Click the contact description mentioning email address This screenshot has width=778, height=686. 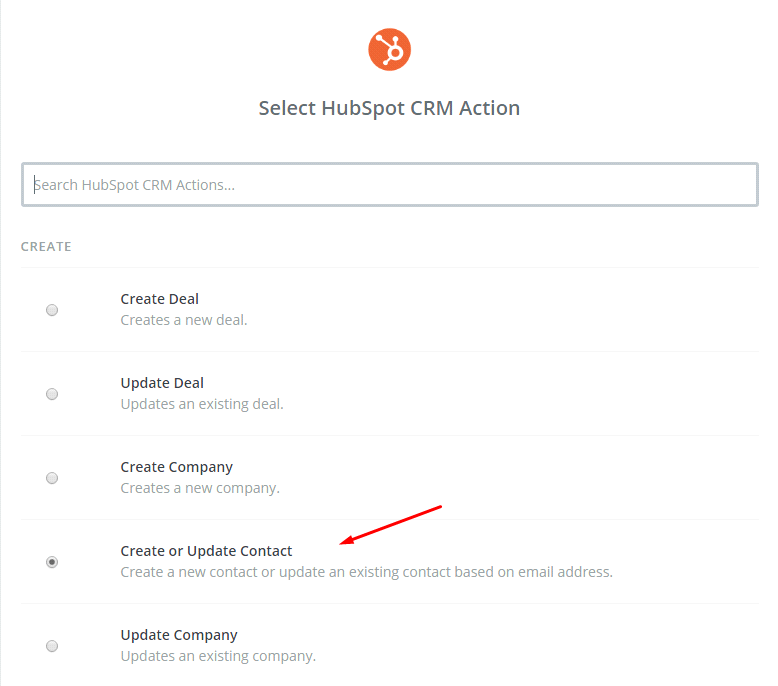[x=366, y=572]
